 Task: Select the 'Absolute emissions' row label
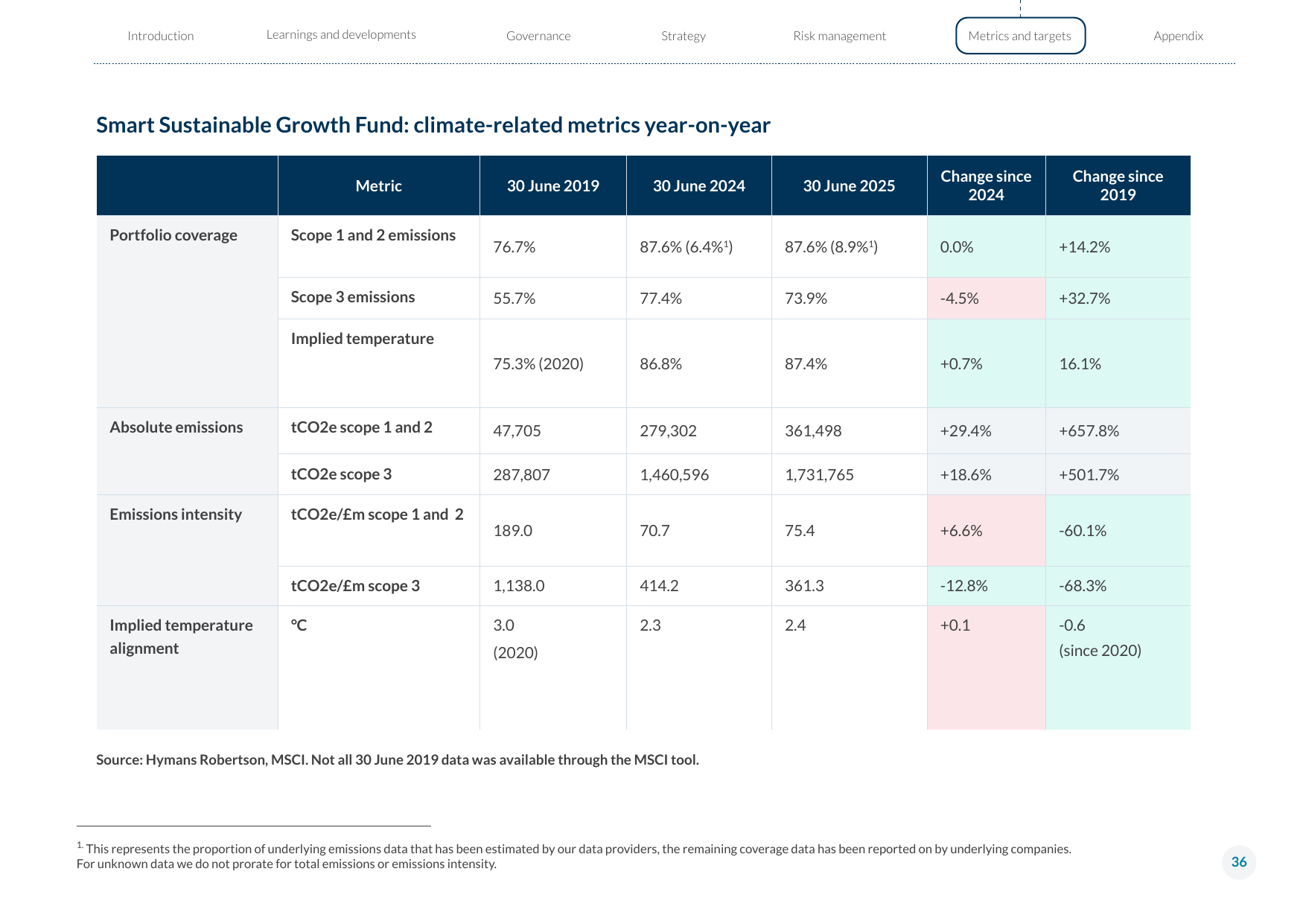[176, 427]
